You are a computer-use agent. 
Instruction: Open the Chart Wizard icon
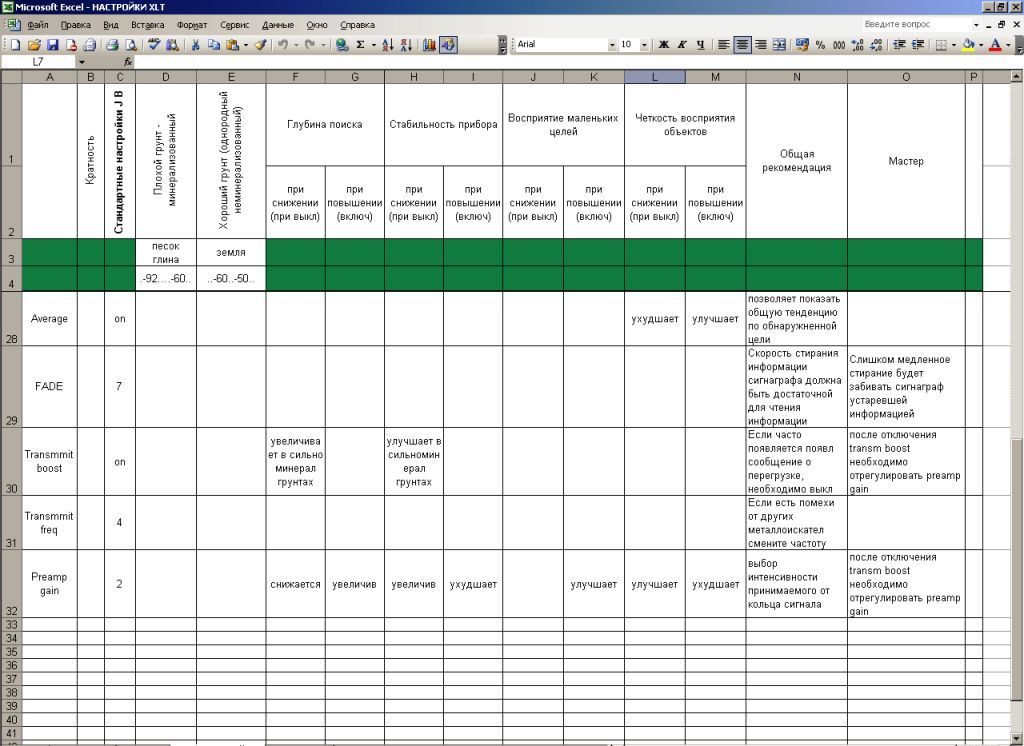[x=430, y=45]
